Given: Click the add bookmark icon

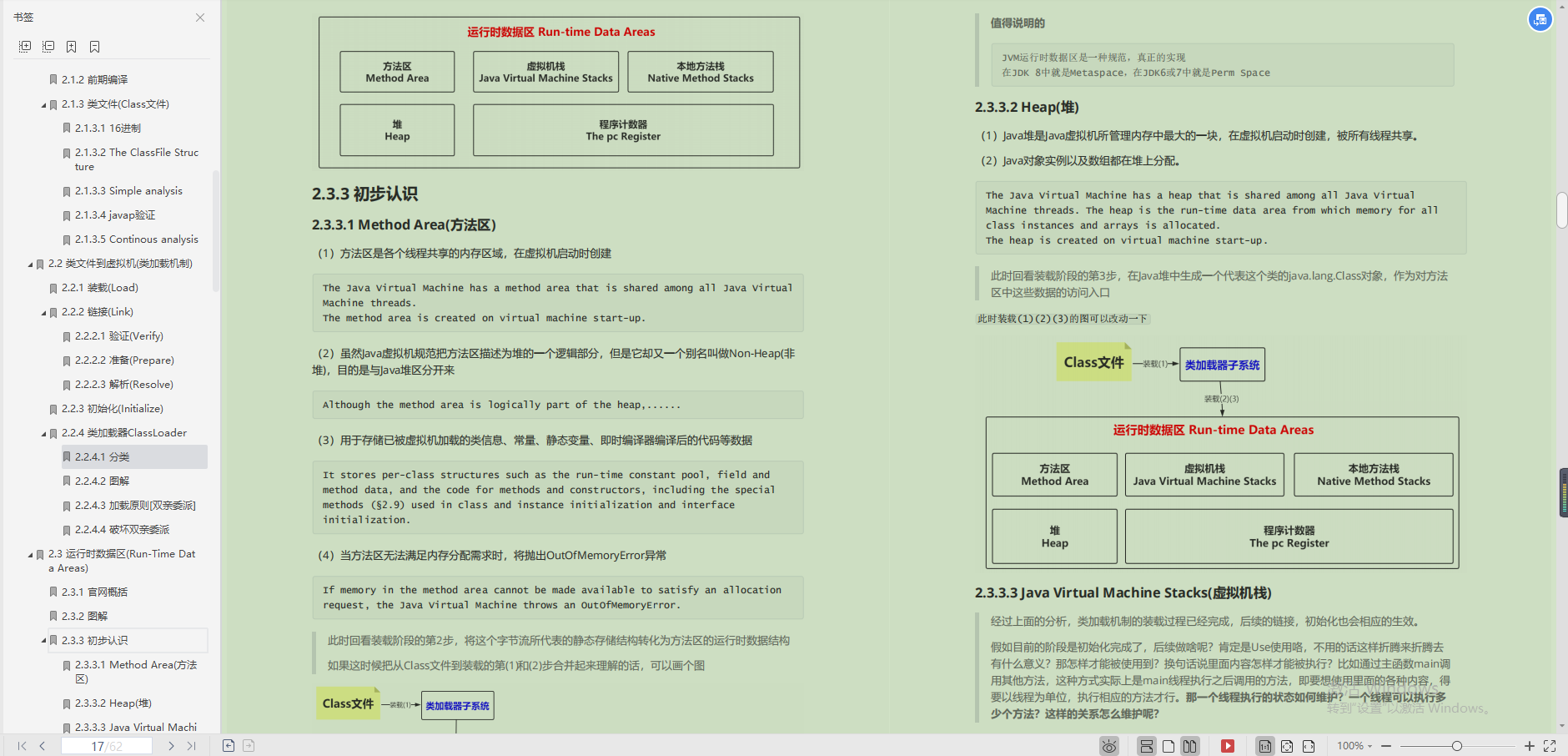Looking at the screenshot, I should [72, 47].
